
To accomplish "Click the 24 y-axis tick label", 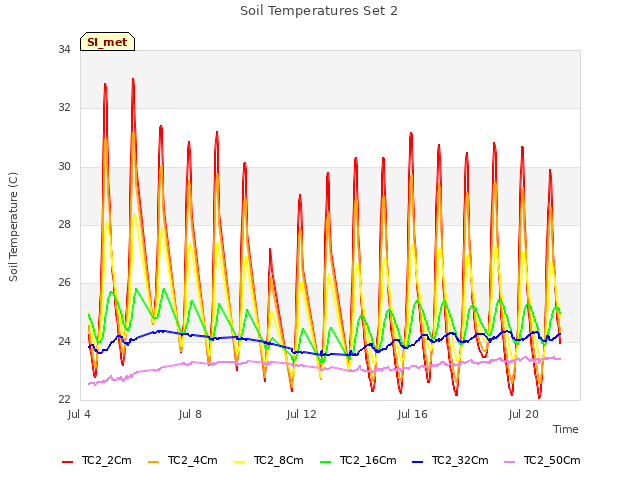I will point(64,341).
